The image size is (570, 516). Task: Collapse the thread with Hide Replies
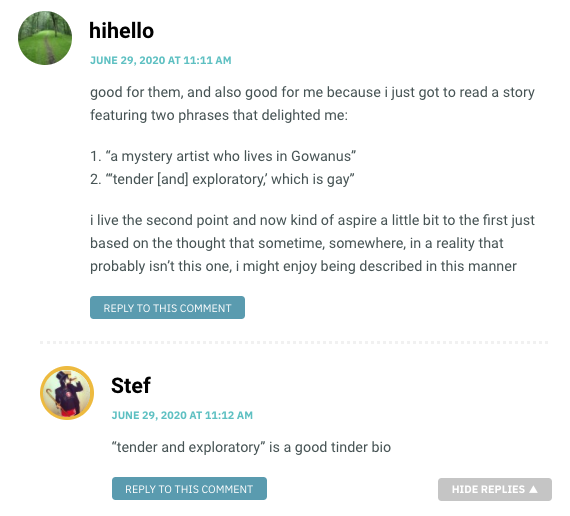(495, 489)
